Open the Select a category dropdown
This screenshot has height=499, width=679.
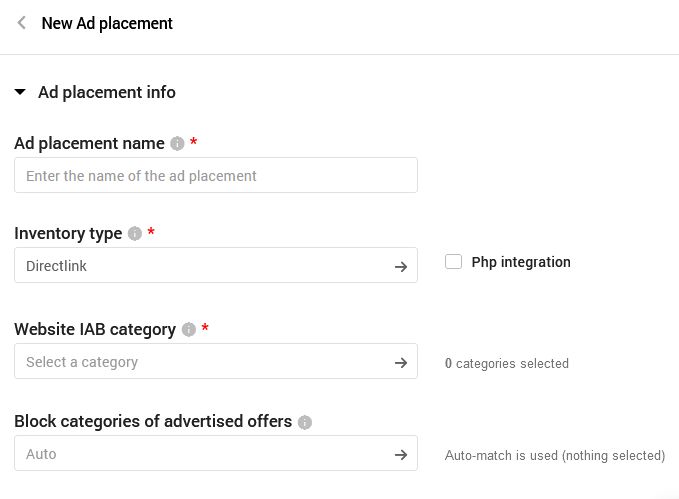200,362
